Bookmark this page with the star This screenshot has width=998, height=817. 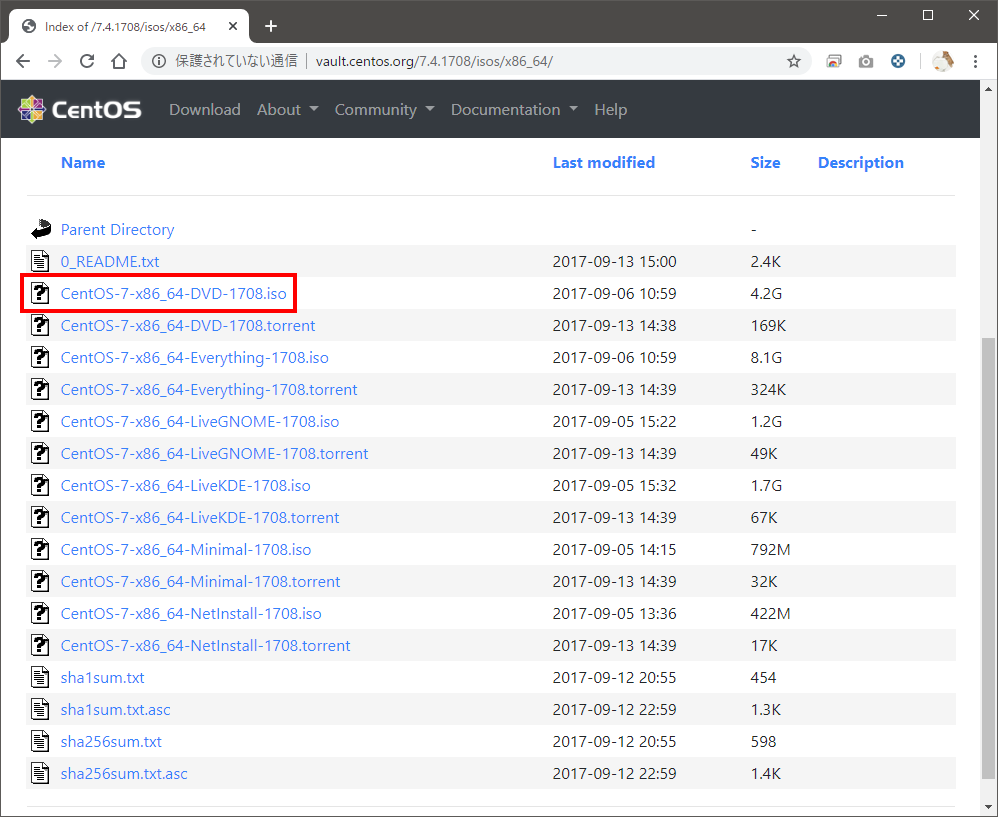(793, 61)
